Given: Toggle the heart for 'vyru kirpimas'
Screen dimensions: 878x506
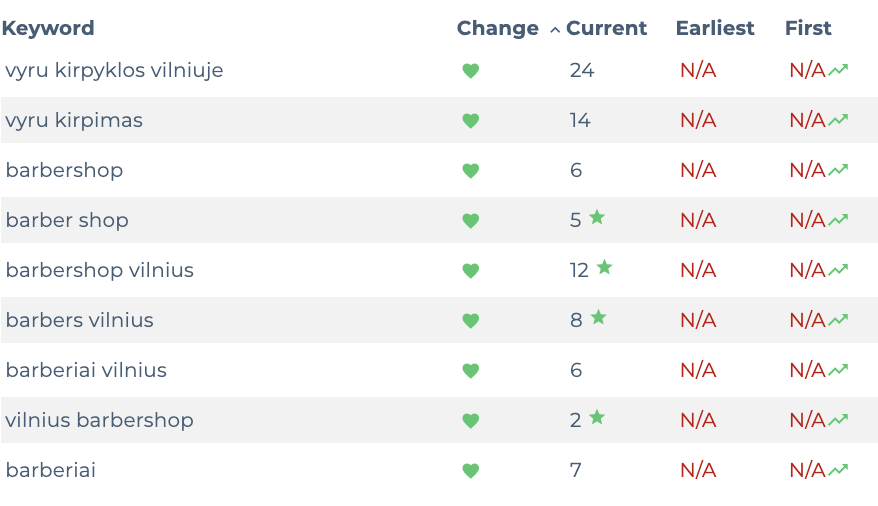Looking at the screenshot, I should tap(470, 121).
